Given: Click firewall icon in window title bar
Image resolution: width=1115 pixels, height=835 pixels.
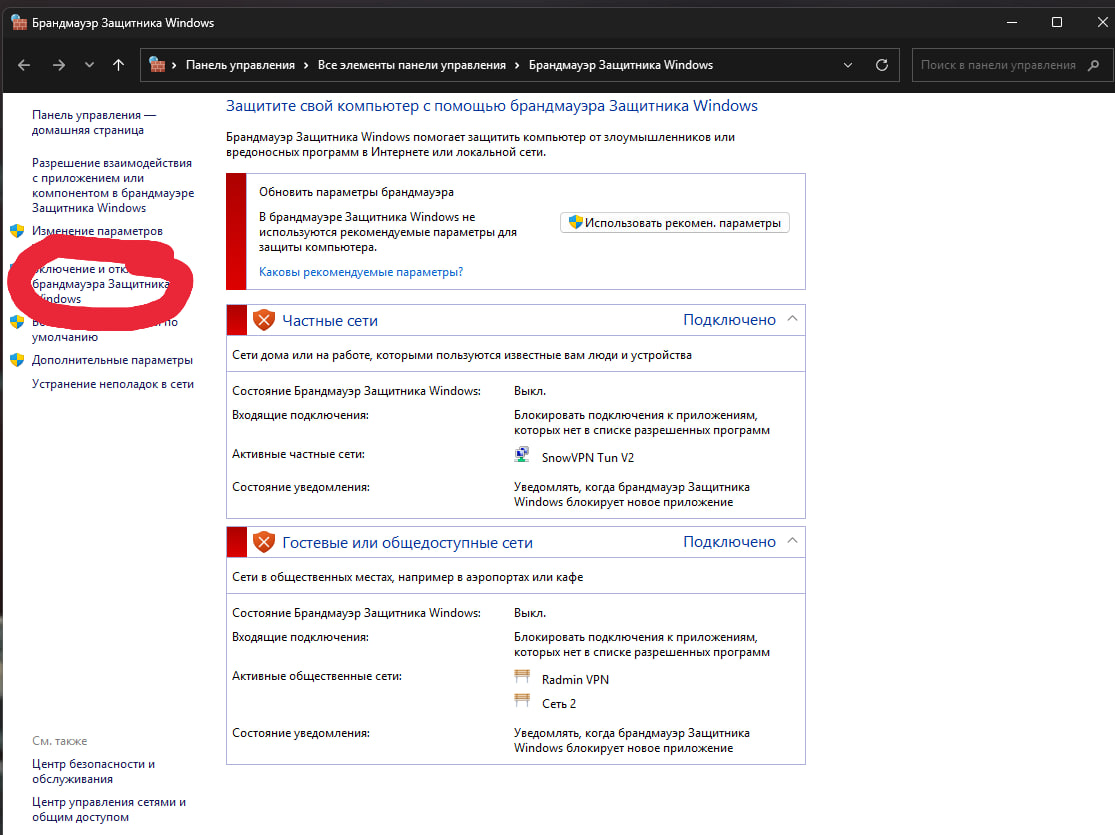Looking at the screenshot, I should pos(18,22).
